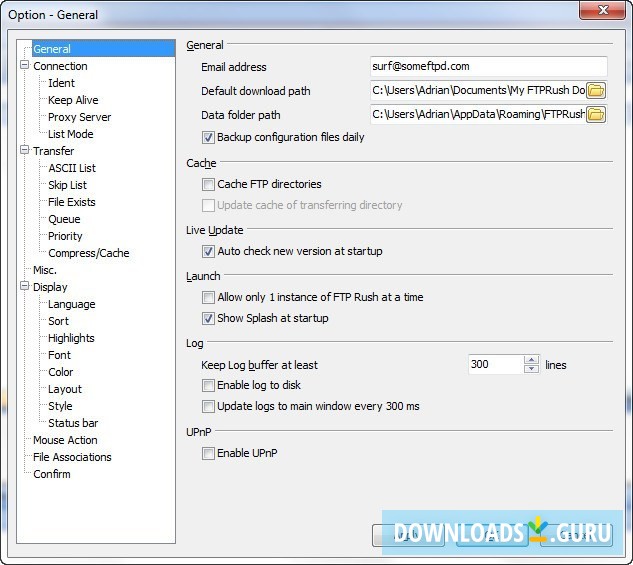Increase Log buffer lines with up arrow
Viewport: 633px width, 565px height.
[x=531, y=360]
